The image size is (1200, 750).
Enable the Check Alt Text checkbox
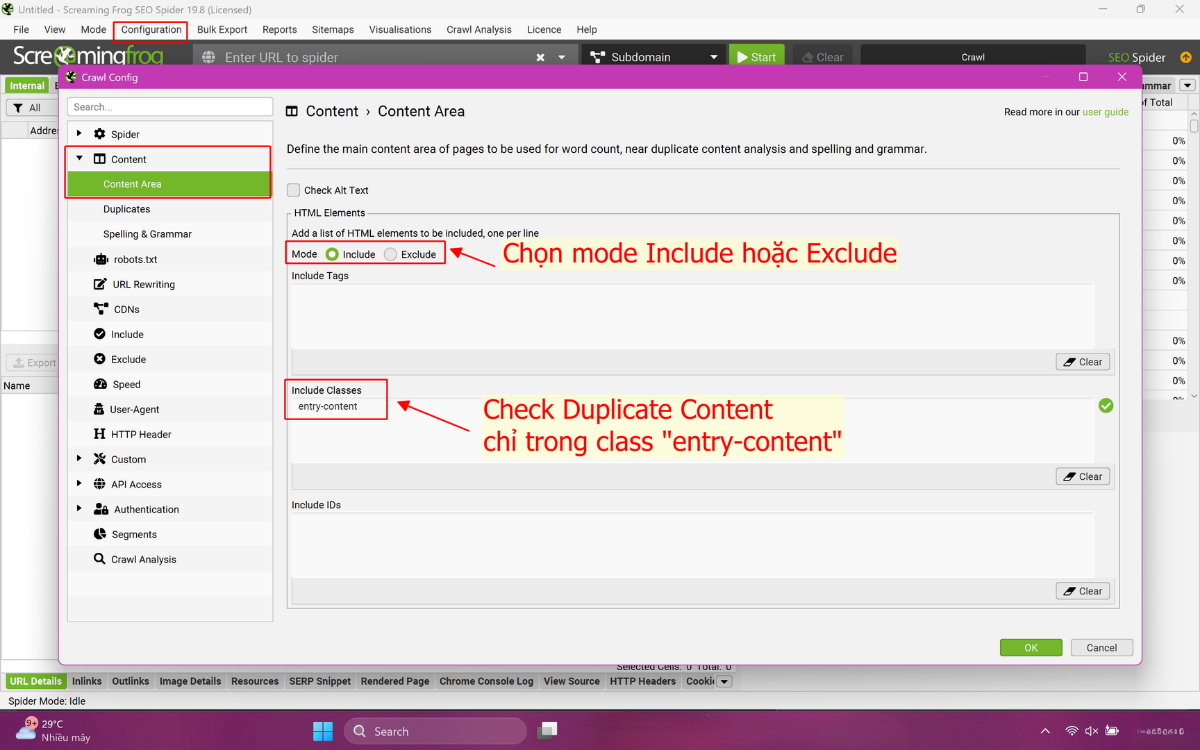point(294,190)
